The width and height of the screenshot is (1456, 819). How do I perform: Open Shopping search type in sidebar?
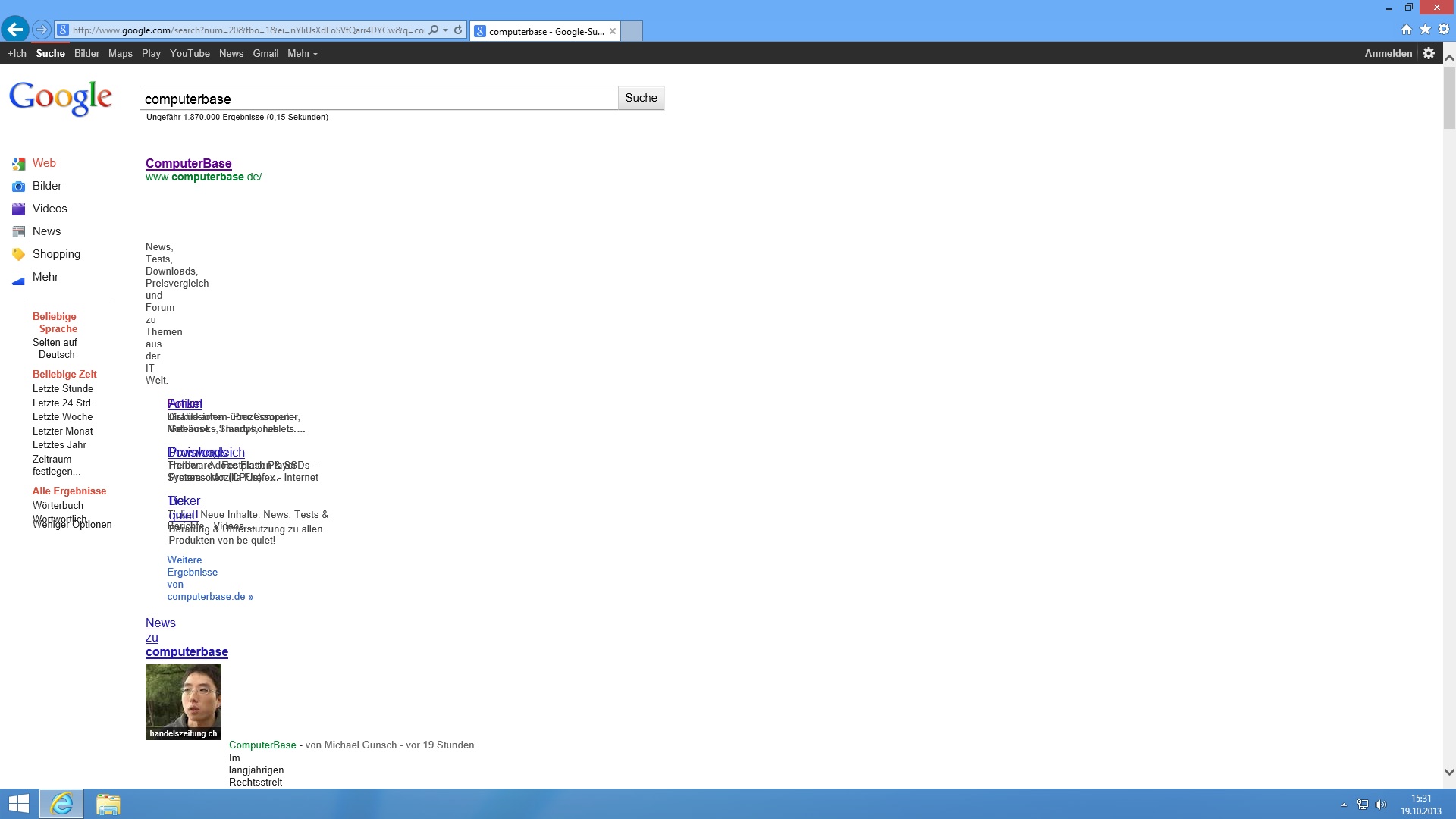(x=56, y=254)
